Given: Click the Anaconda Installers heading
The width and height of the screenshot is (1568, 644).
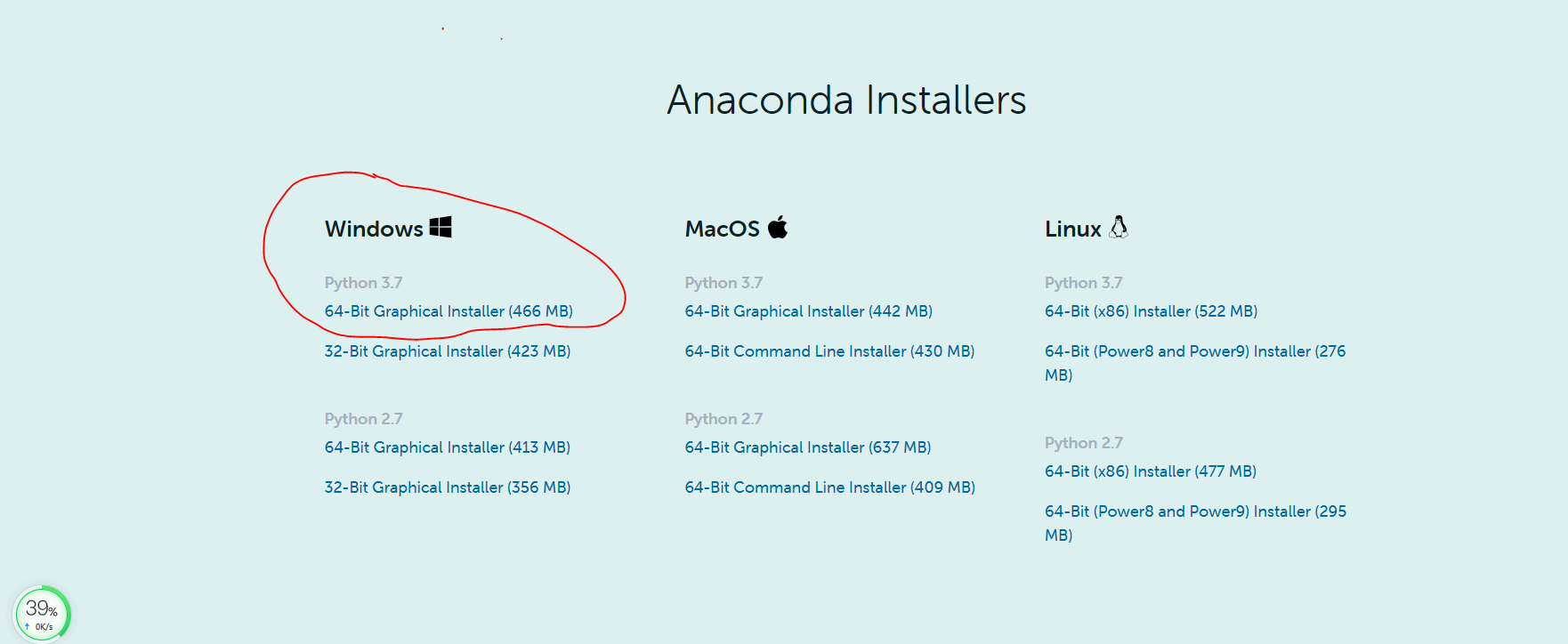Looking at the screenshot, I should point(845,101).
